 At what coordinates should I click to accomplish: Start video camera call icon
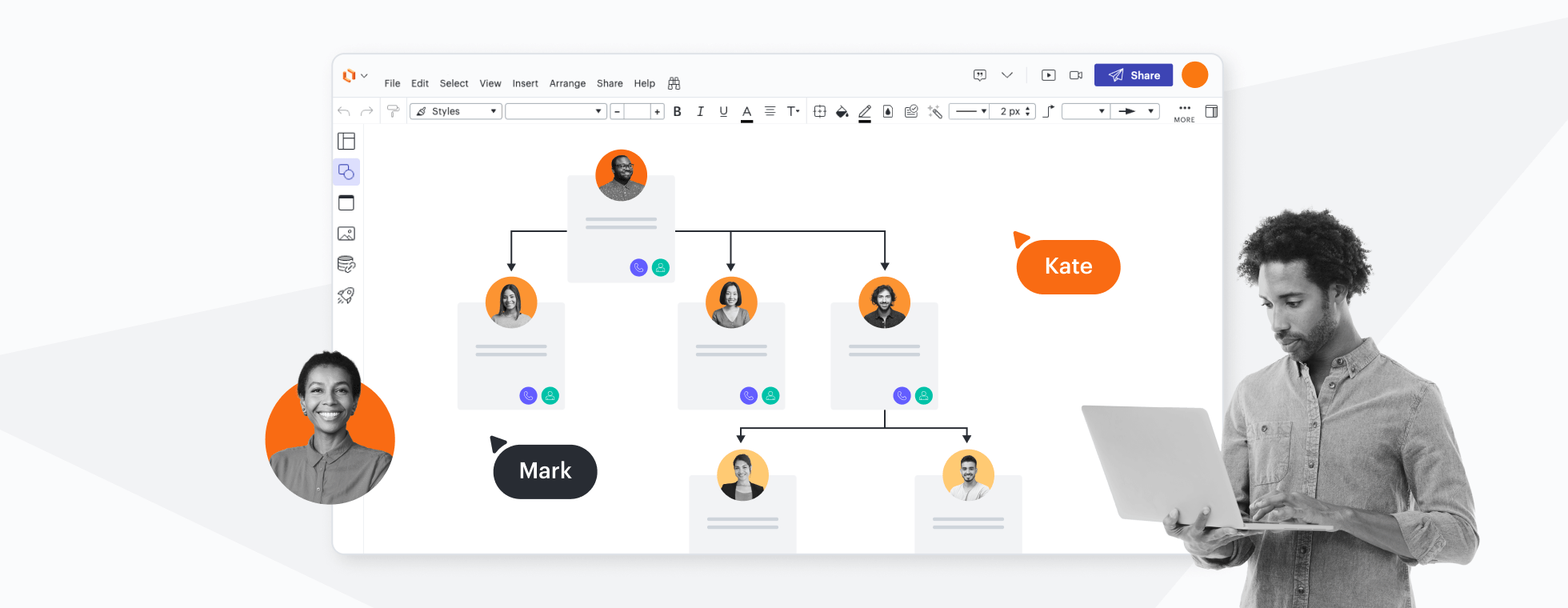tap(1076, 75)
